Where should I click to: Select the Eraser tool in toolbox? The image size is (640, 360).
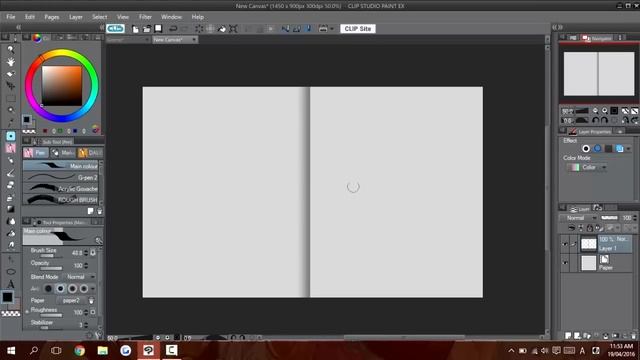pos(11,185)
